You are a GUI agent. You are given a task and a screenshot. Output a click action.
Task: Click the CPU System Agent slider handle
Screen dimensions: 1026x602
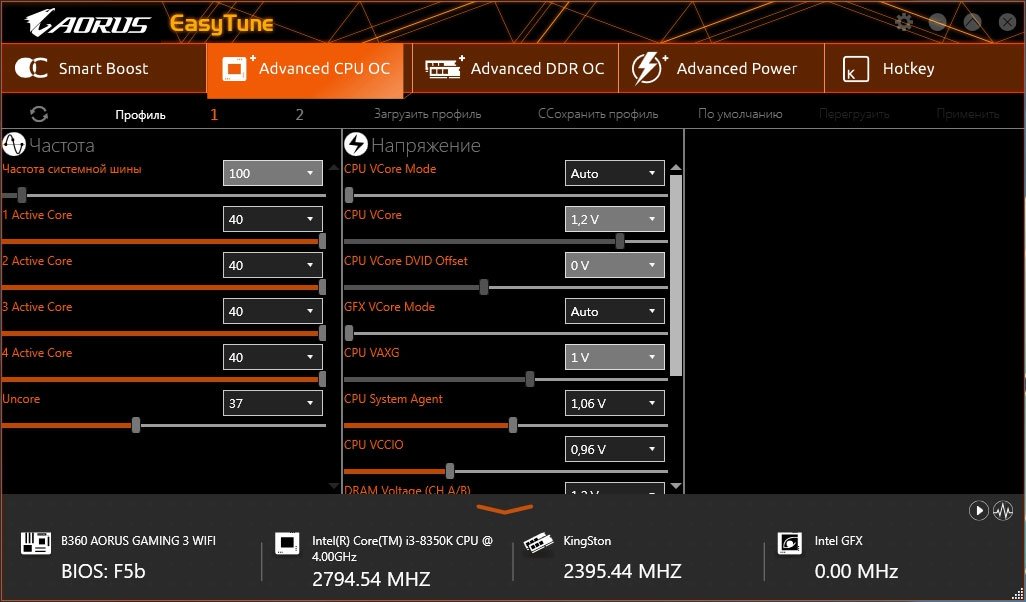point(513,425)
